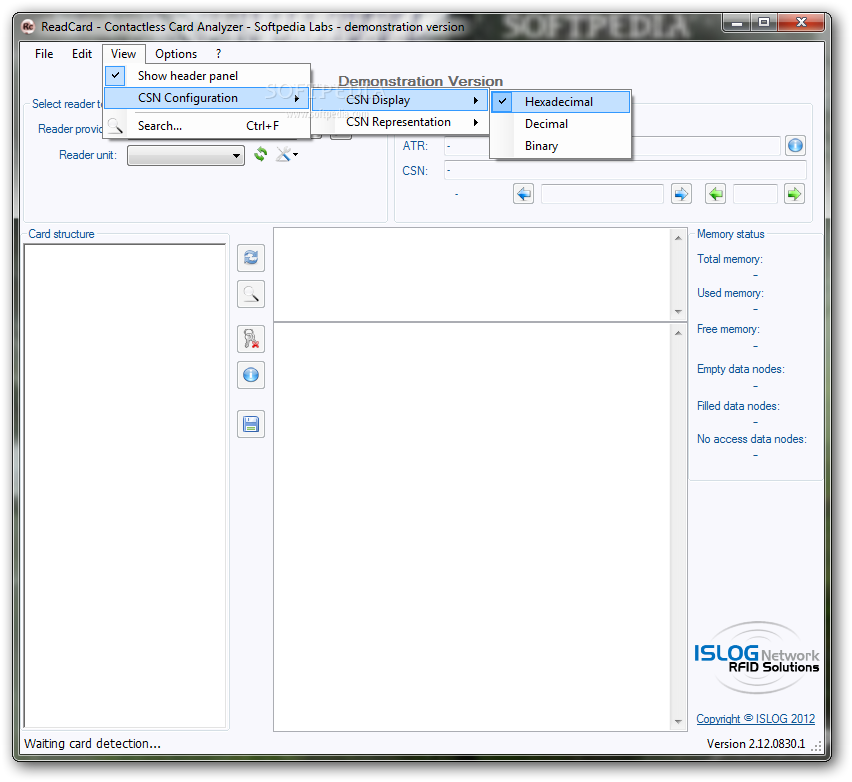Image resolution: width=852 pixels, height=782 pixels.
Task: Open the Copyright ISLOG 2012 link
Action: pyautogui.click(x=755, y=719)
